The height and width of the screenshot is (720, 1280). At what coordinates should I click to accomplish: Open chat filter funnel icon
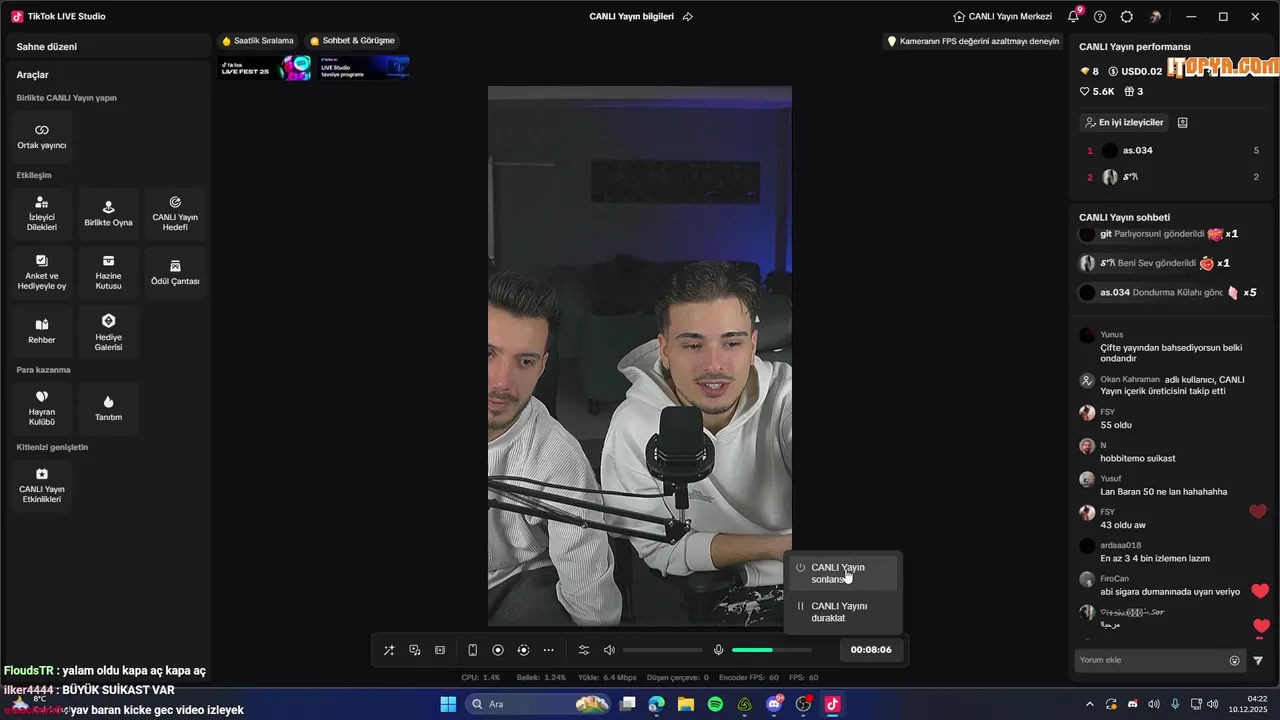click(1258, 660)
